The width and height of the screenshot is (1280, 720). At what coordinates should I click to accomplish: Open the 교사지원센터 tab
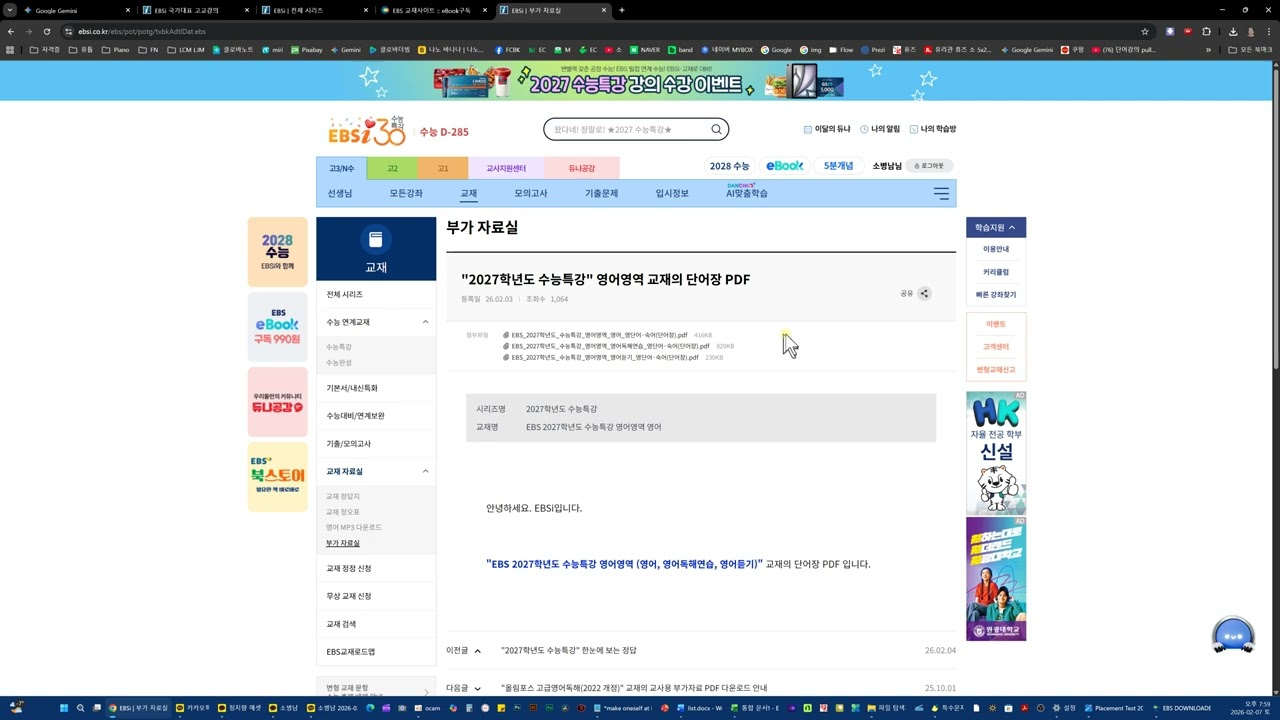point(506,168)
